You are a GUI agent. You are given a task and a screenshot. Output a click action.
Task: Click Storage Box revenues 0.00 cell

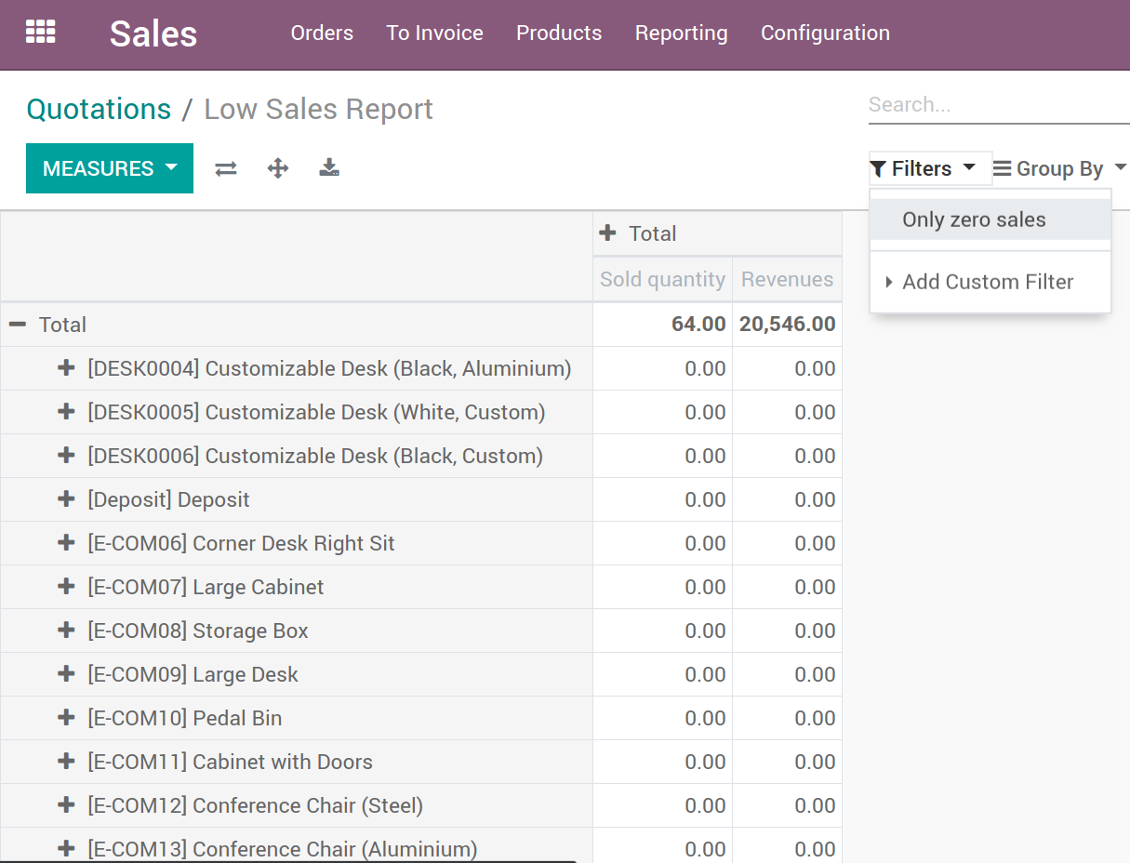point(787,631)
